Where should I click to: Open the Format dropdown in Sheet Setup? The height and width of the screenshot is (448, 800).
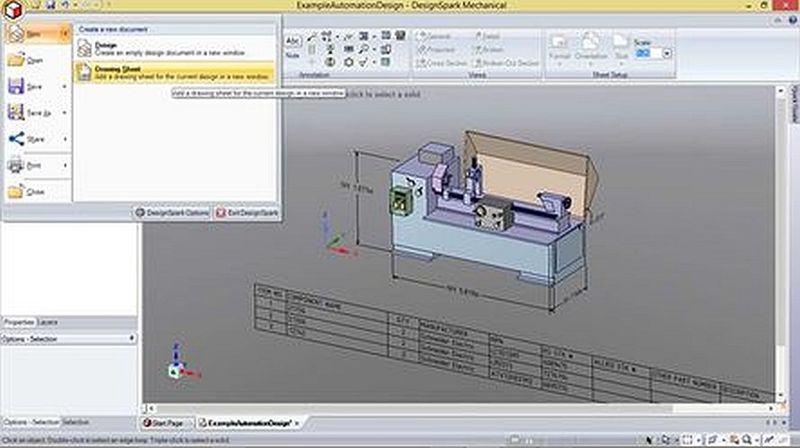pyautogui.click(x=560, y=49)
